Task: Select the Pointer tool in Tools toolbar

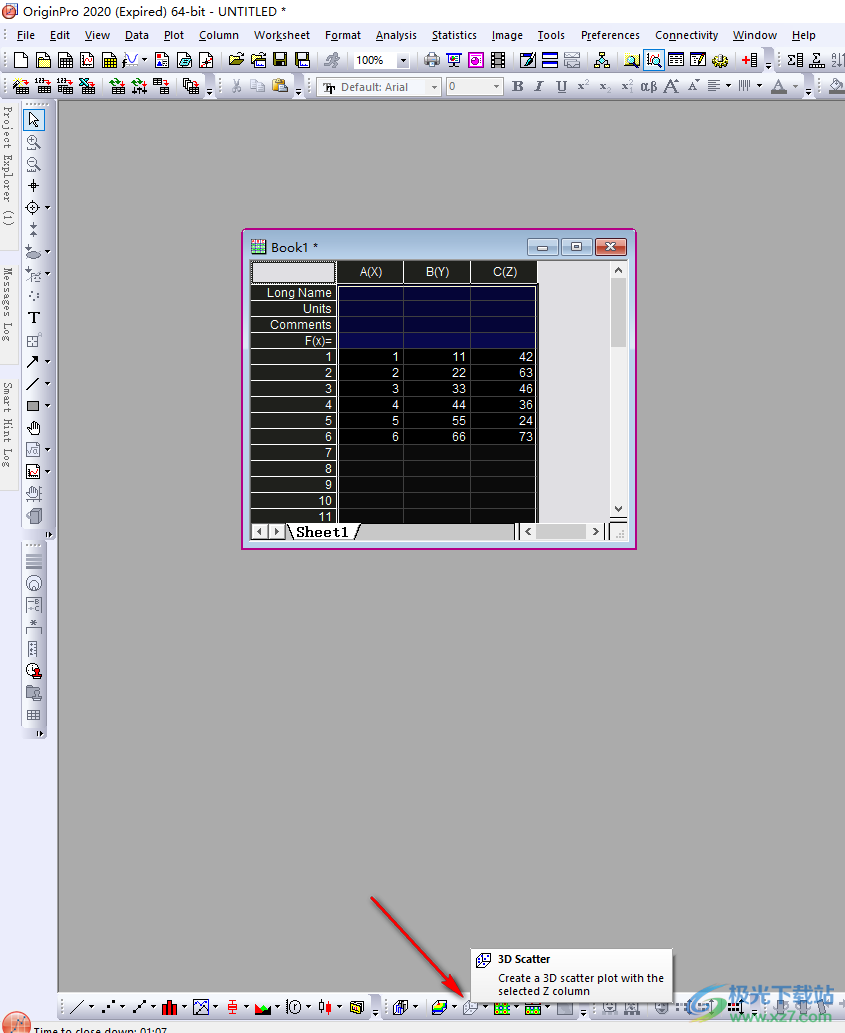Action: (34, 120)
